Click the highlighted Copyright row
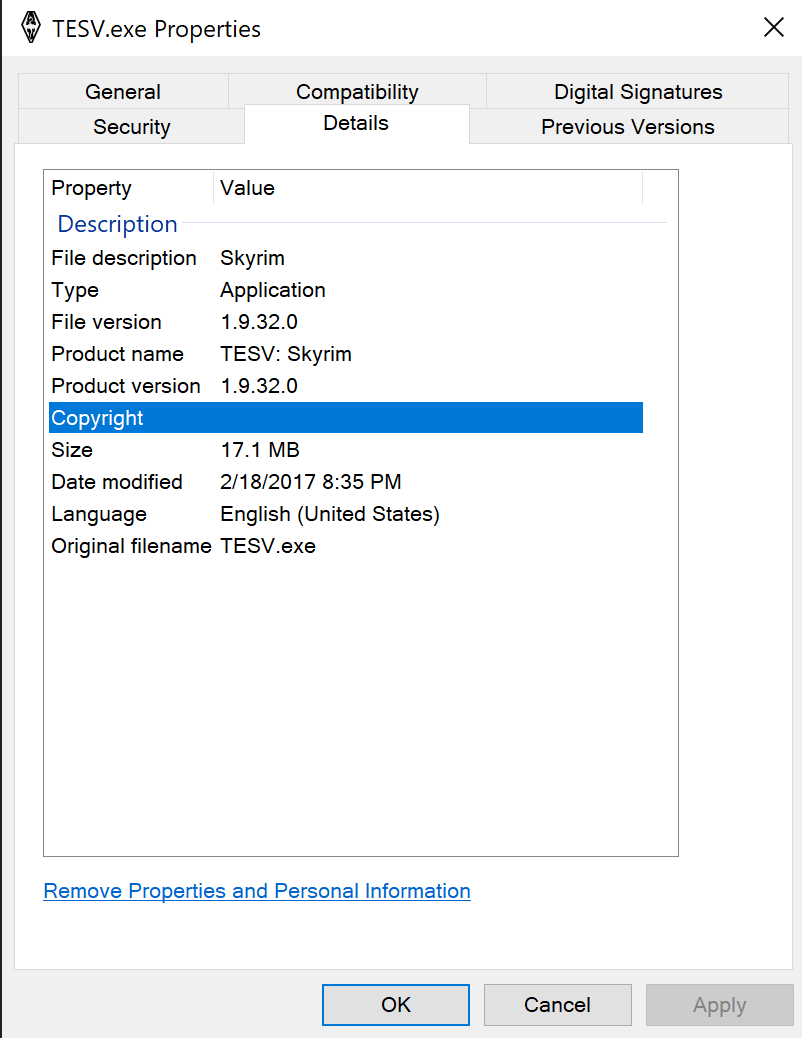Screen dimensions: 802x1038 pos(346,418)
